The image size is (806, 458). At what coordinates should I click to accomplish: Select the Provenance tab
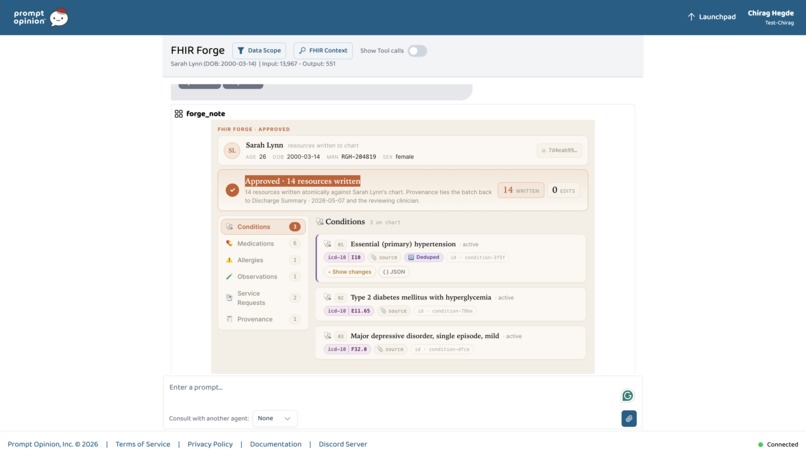263,319
